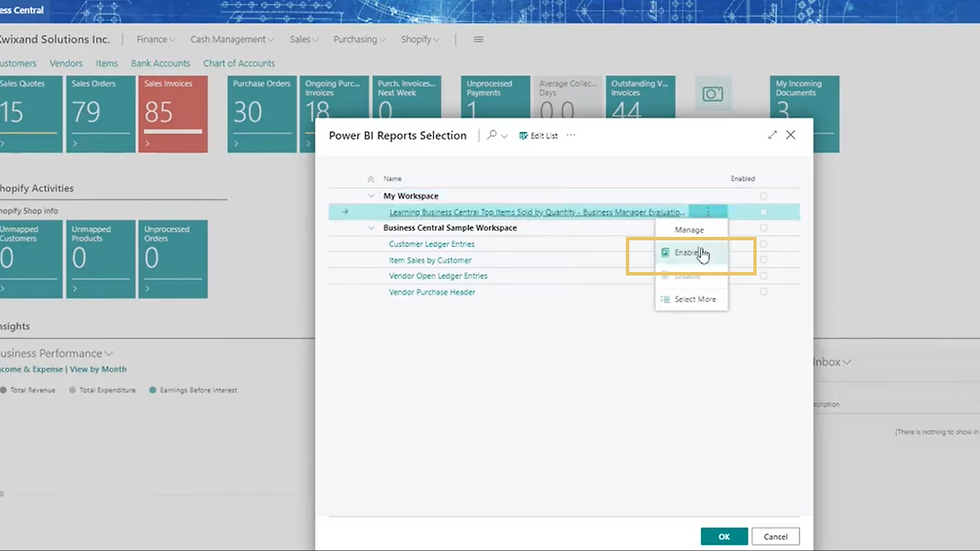
Task: Open the Sales Quotes tile arrow
Action: click(2, 144)
